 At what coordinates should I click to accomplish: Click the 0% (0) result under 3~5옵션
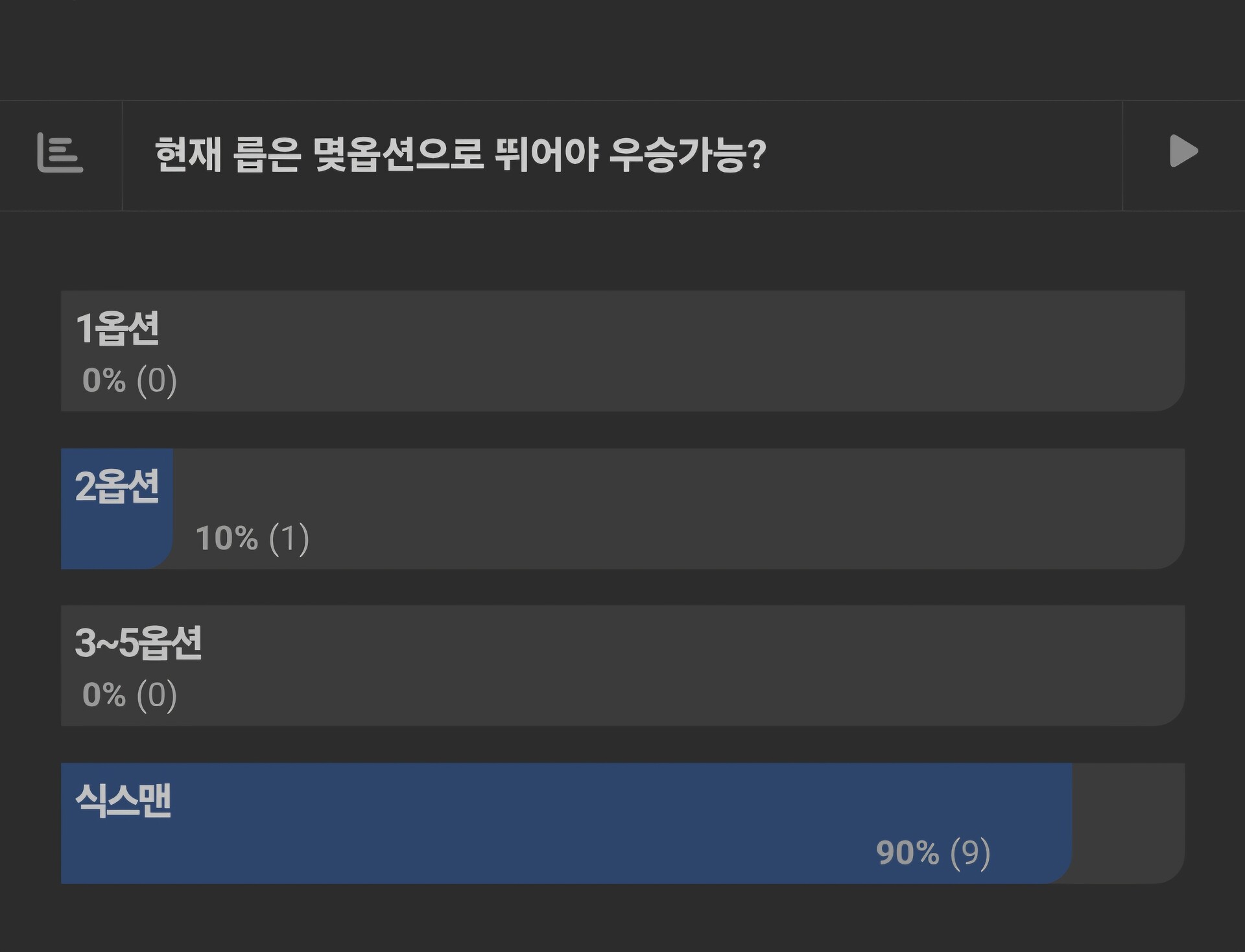pyautogui.click(x=129, y=695)
